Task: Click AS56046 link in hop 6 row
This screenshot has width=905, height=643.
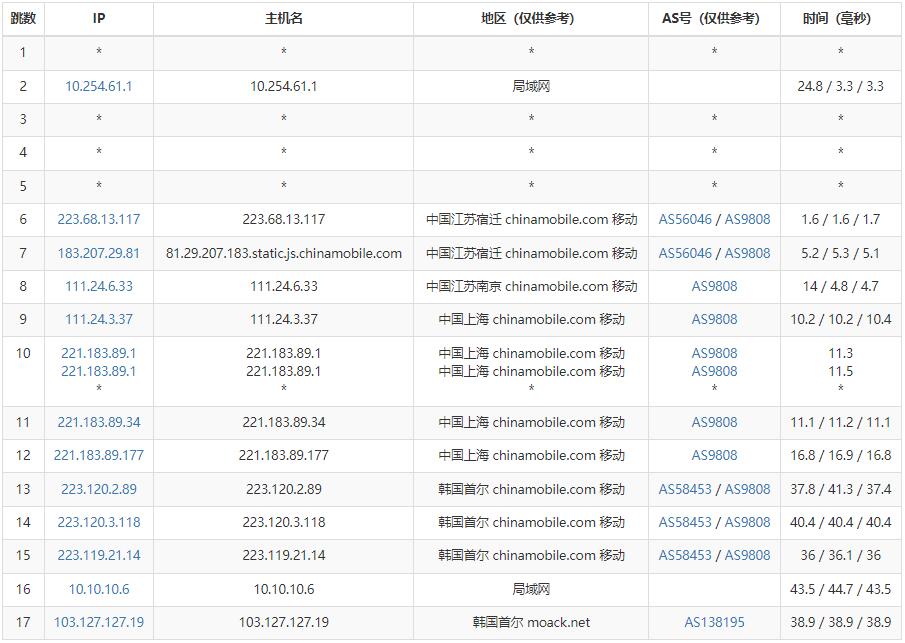Action: click(x=685, y=219)
